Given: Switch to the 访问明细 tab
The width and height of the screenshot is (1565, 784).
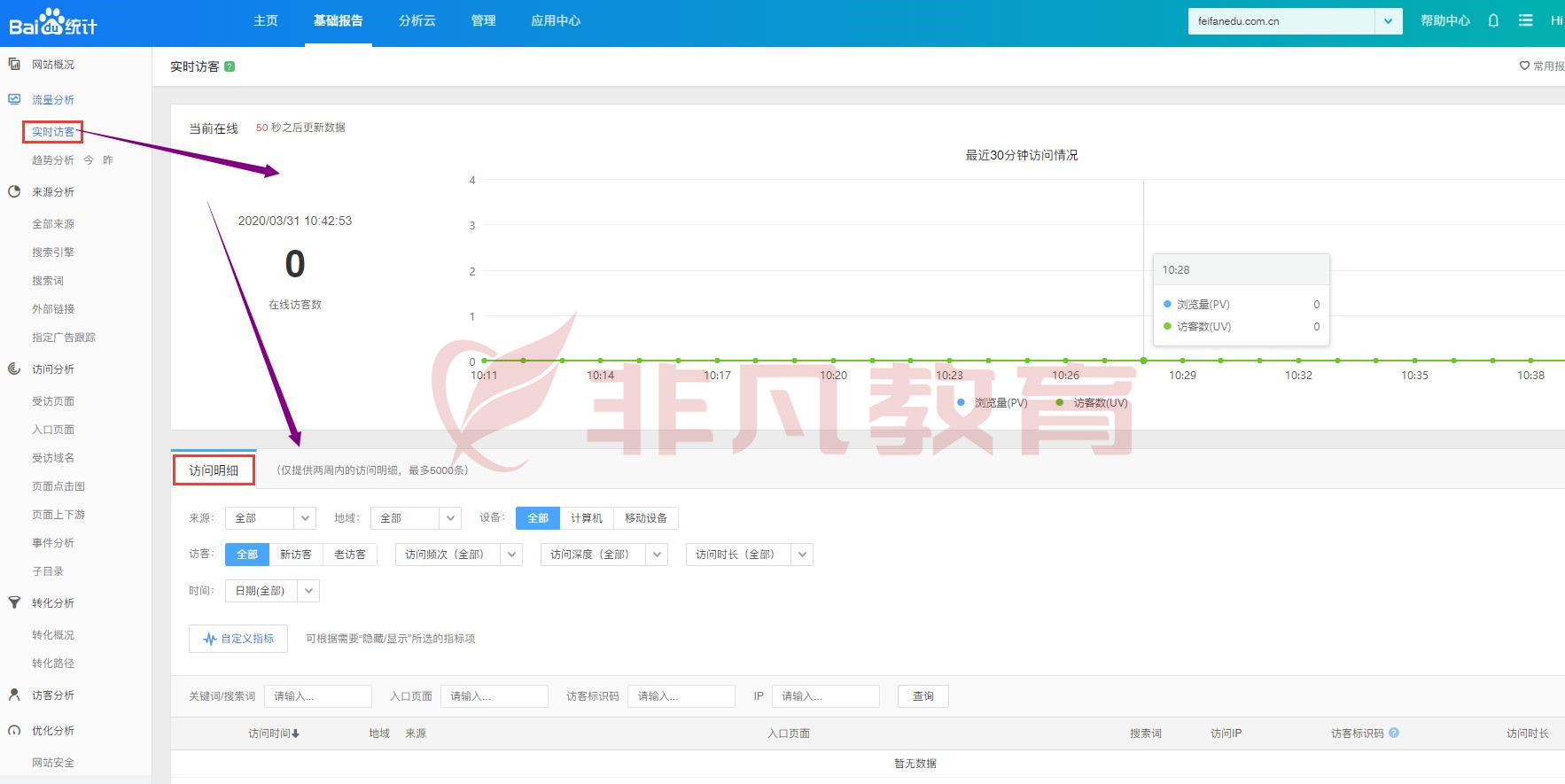Looking at the screenshot, I should tap(214, 470).
